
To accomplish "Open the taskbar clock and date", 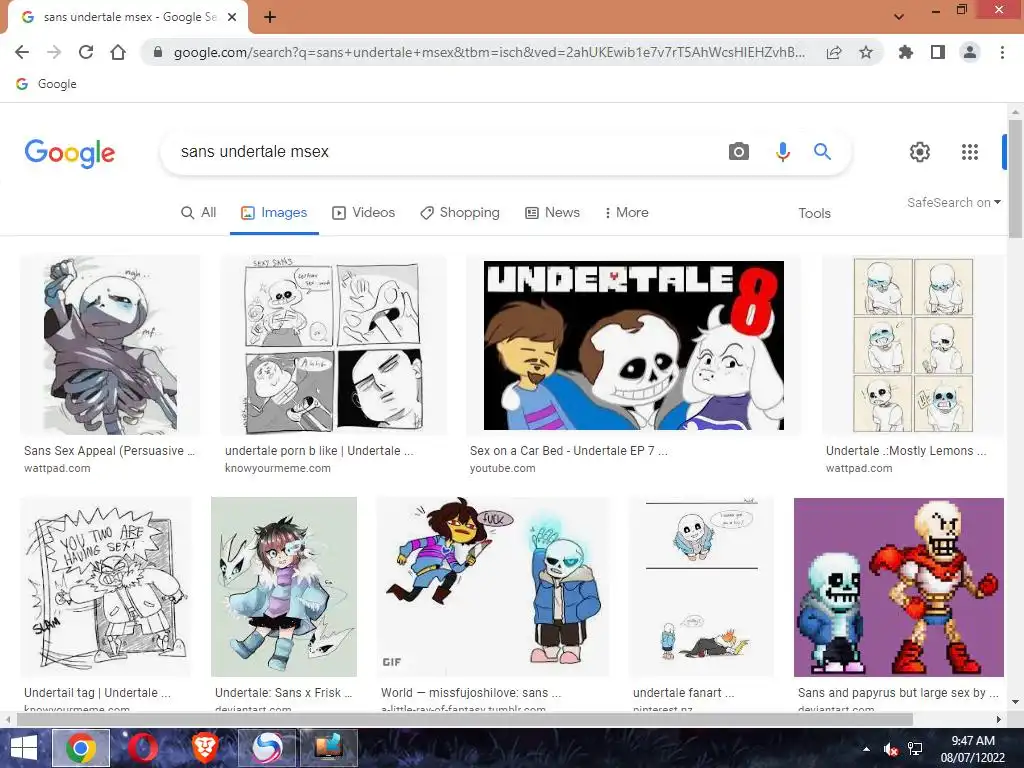I will pyautogui.click(x=972, y=749).
